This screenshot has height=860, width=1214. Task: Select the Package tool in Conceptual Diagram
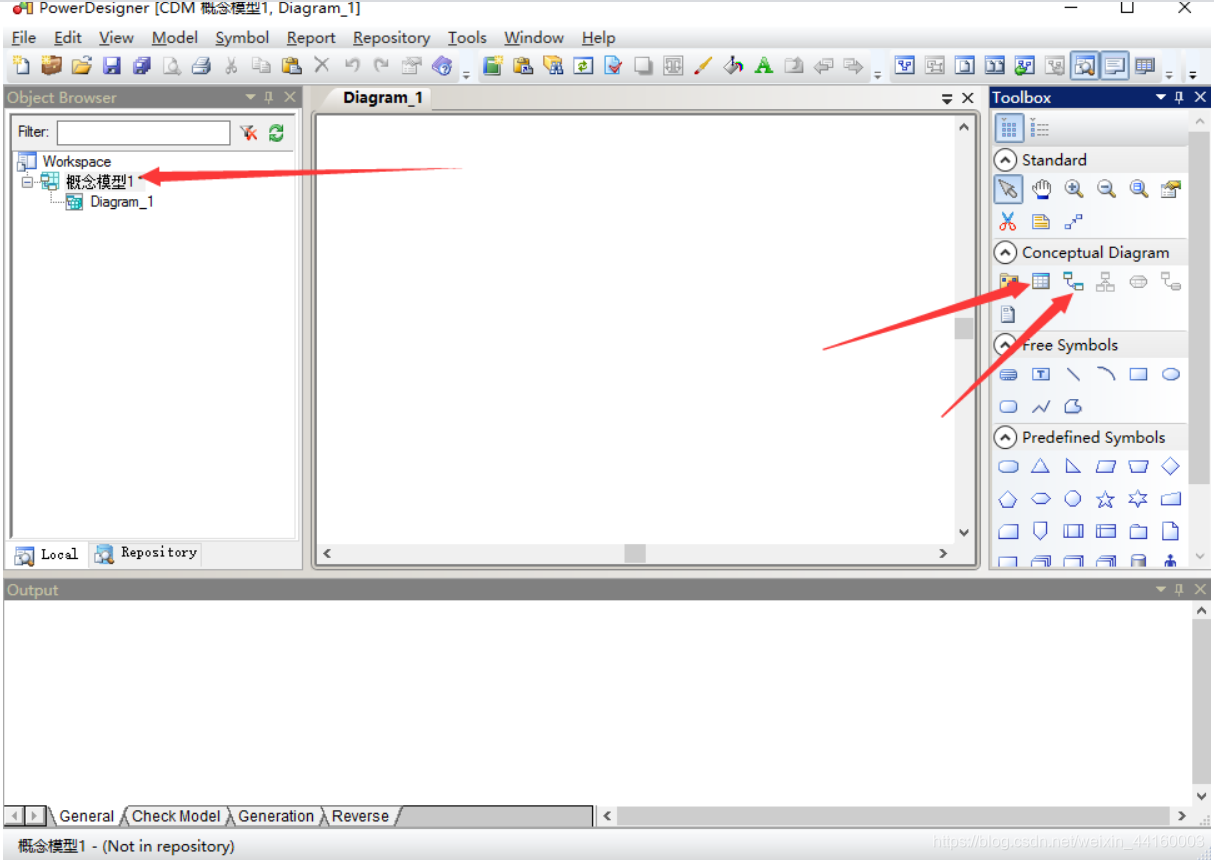(1008, 281)
